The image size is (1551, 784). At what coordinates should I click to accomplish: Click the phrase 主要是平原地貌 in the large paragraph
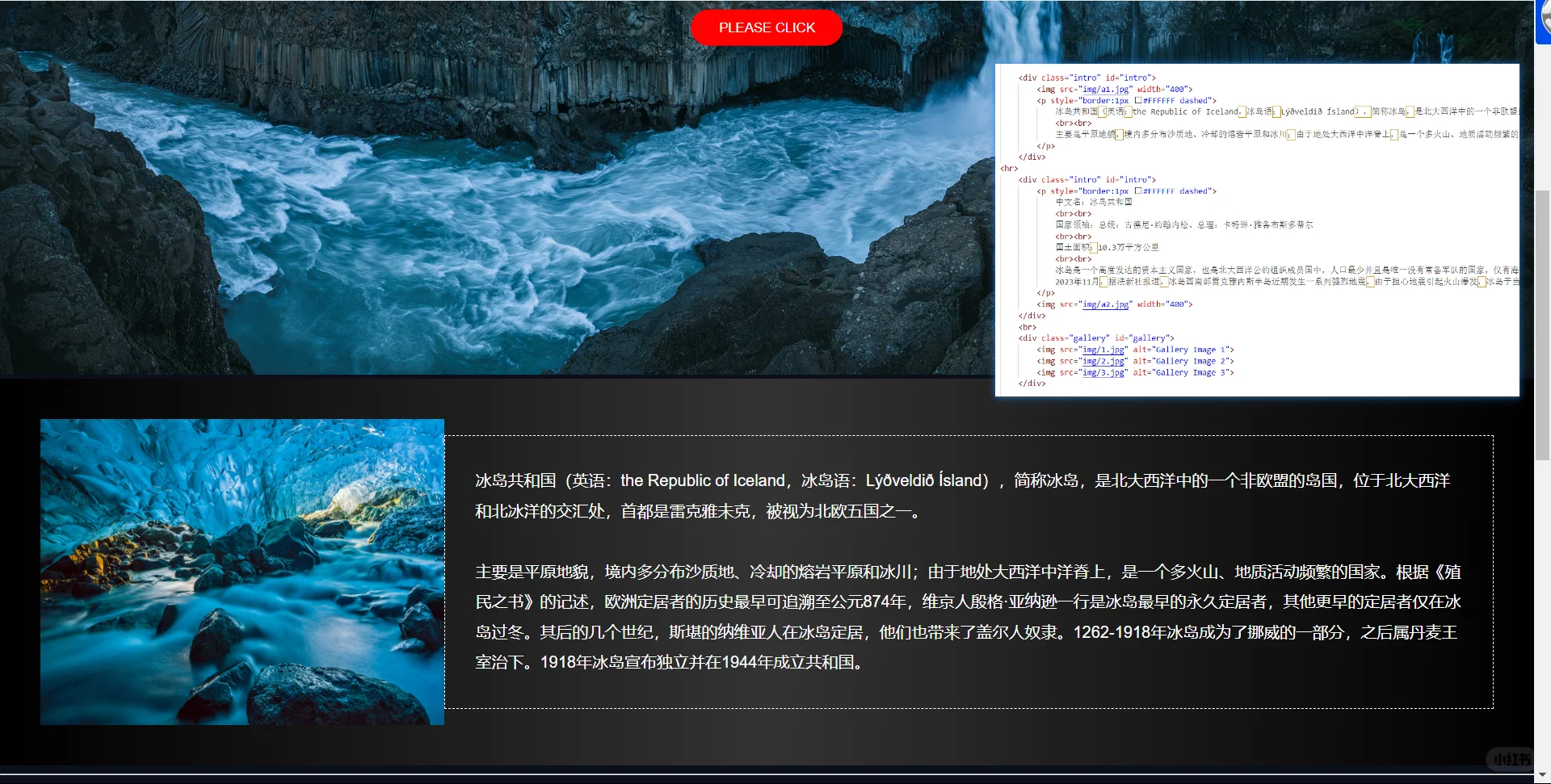[532, 572]
